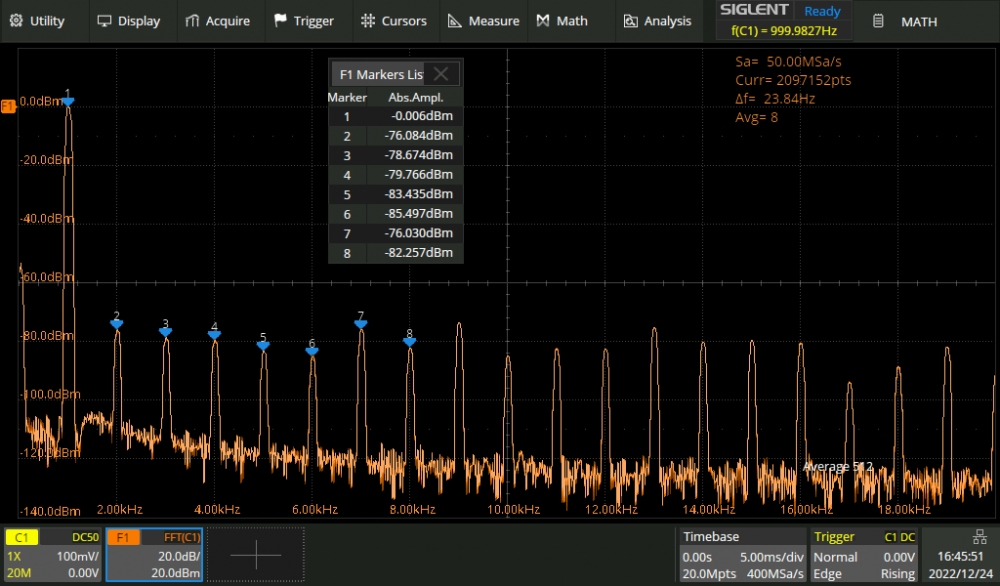Select marker 2 row in markers list
Image resolution: width=1000 pixels, height=586 pixels.
pyautogui.click(x=395, y=136)
